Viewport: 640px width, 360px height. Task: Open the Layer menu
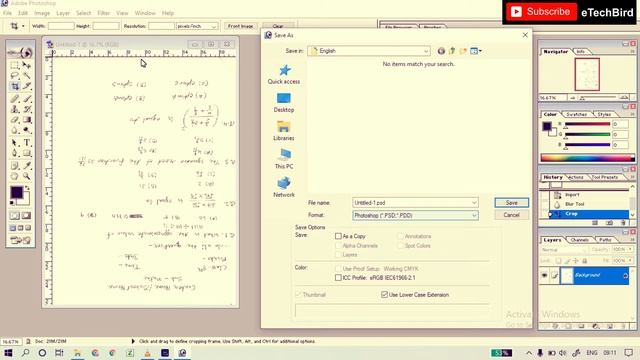[x=63, y=13]
